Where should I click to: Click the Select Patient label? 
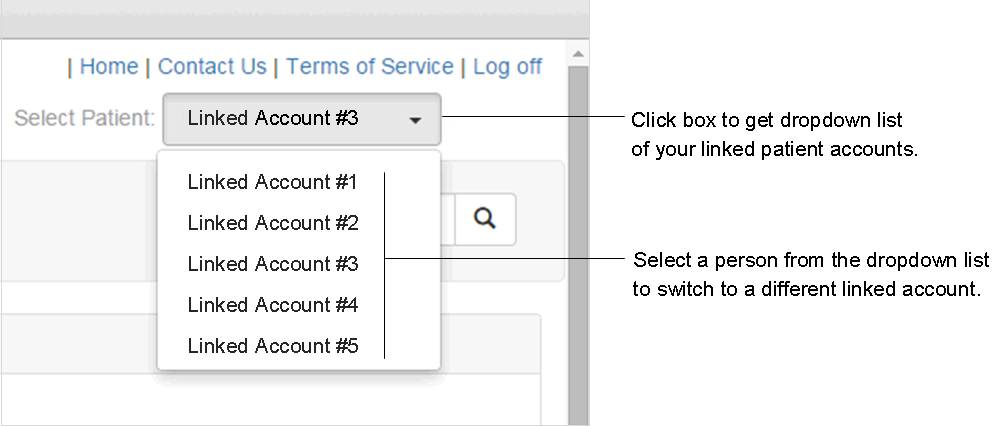85,118
